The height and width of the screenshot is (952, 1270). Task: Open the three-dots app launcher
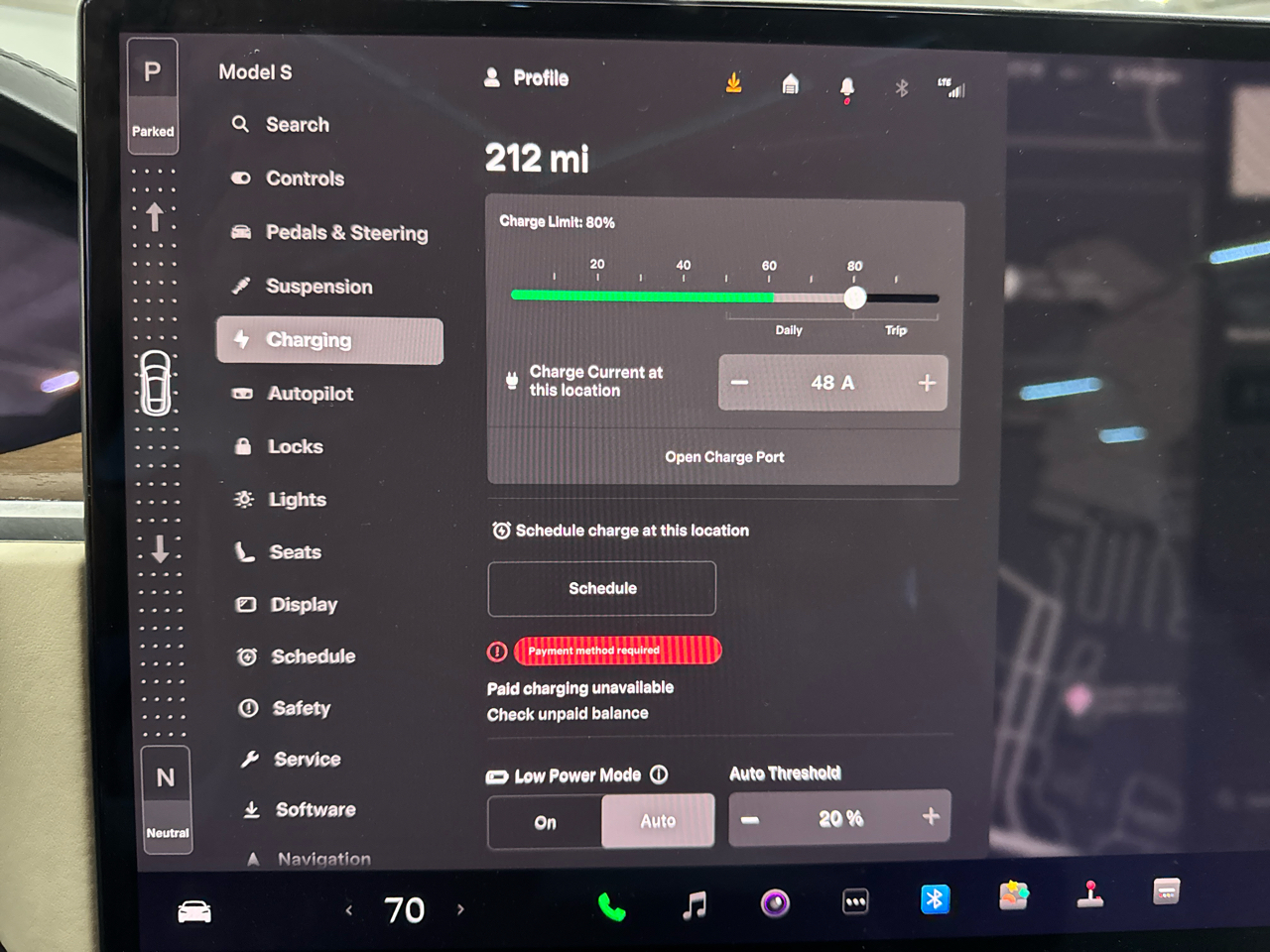point(855,901)
